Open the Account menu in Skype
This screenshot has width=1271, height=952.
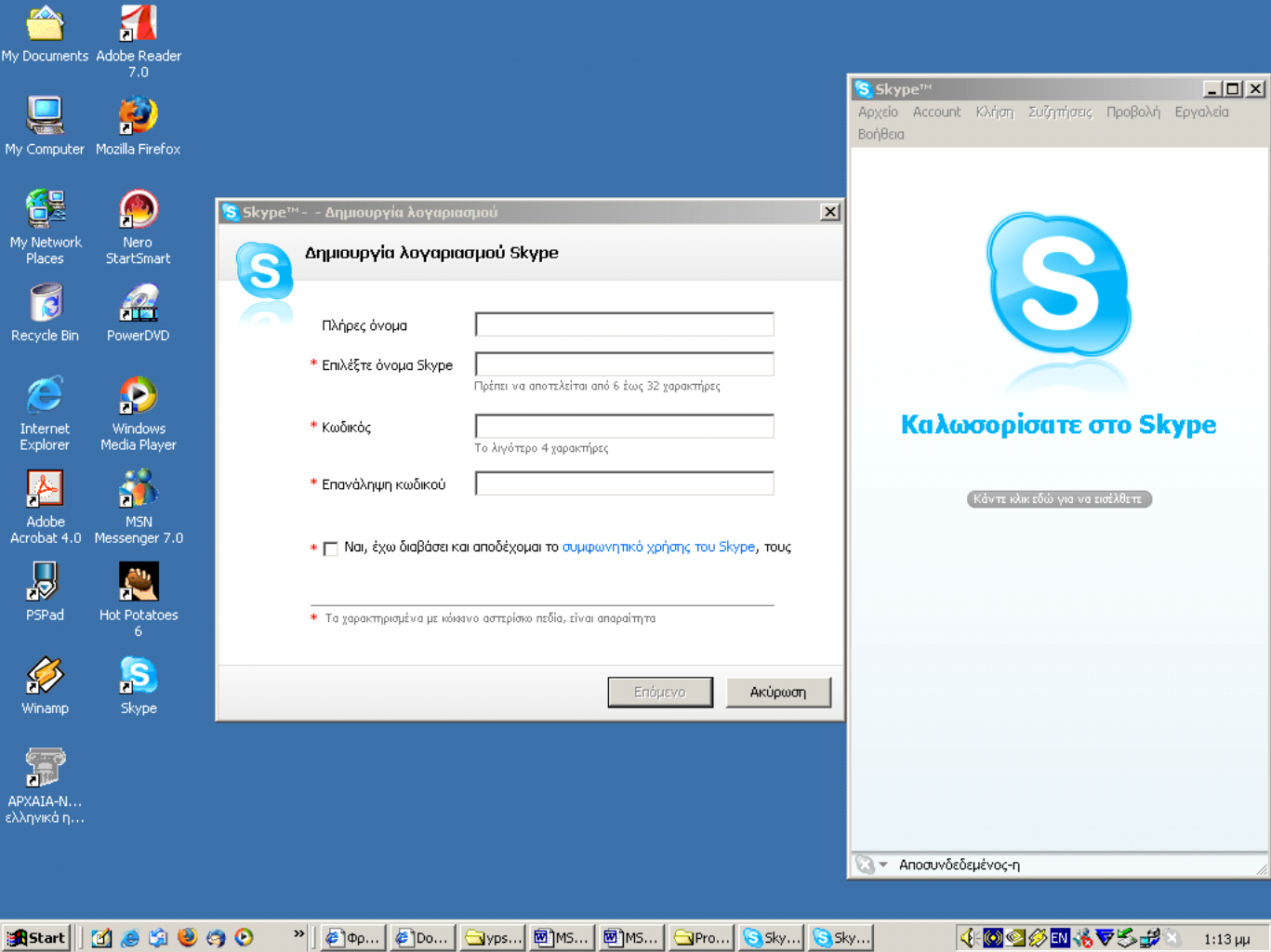click(936, 112)
